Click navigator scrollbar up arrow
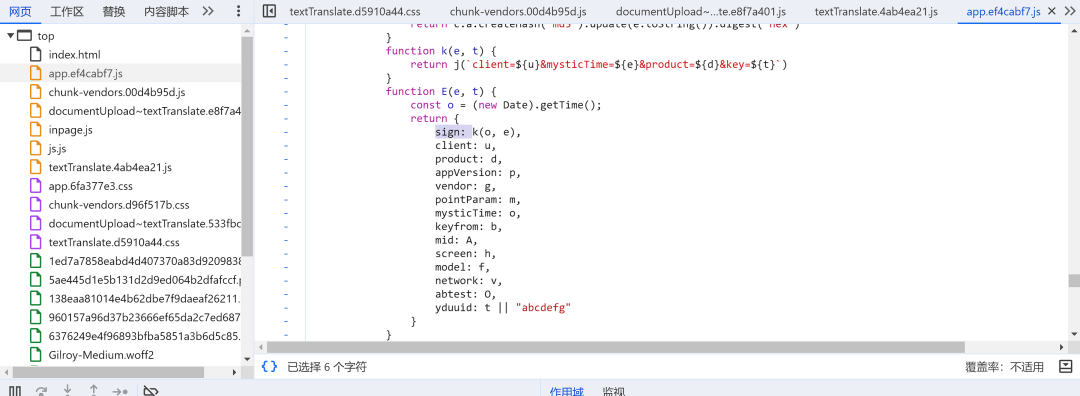This screenshot has height=396, width=1080. [247, 30]
